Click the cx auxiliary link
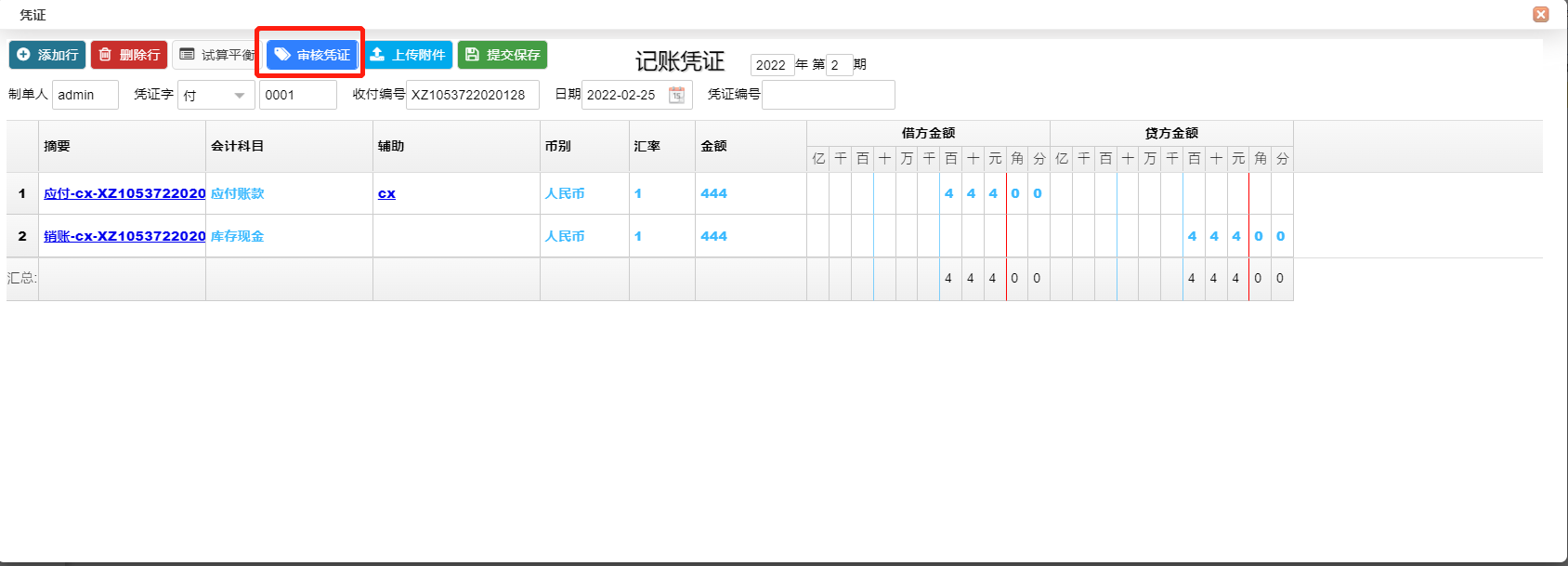Image resolution: width=1568 pixels, height=566 pixels. [386, 193]
